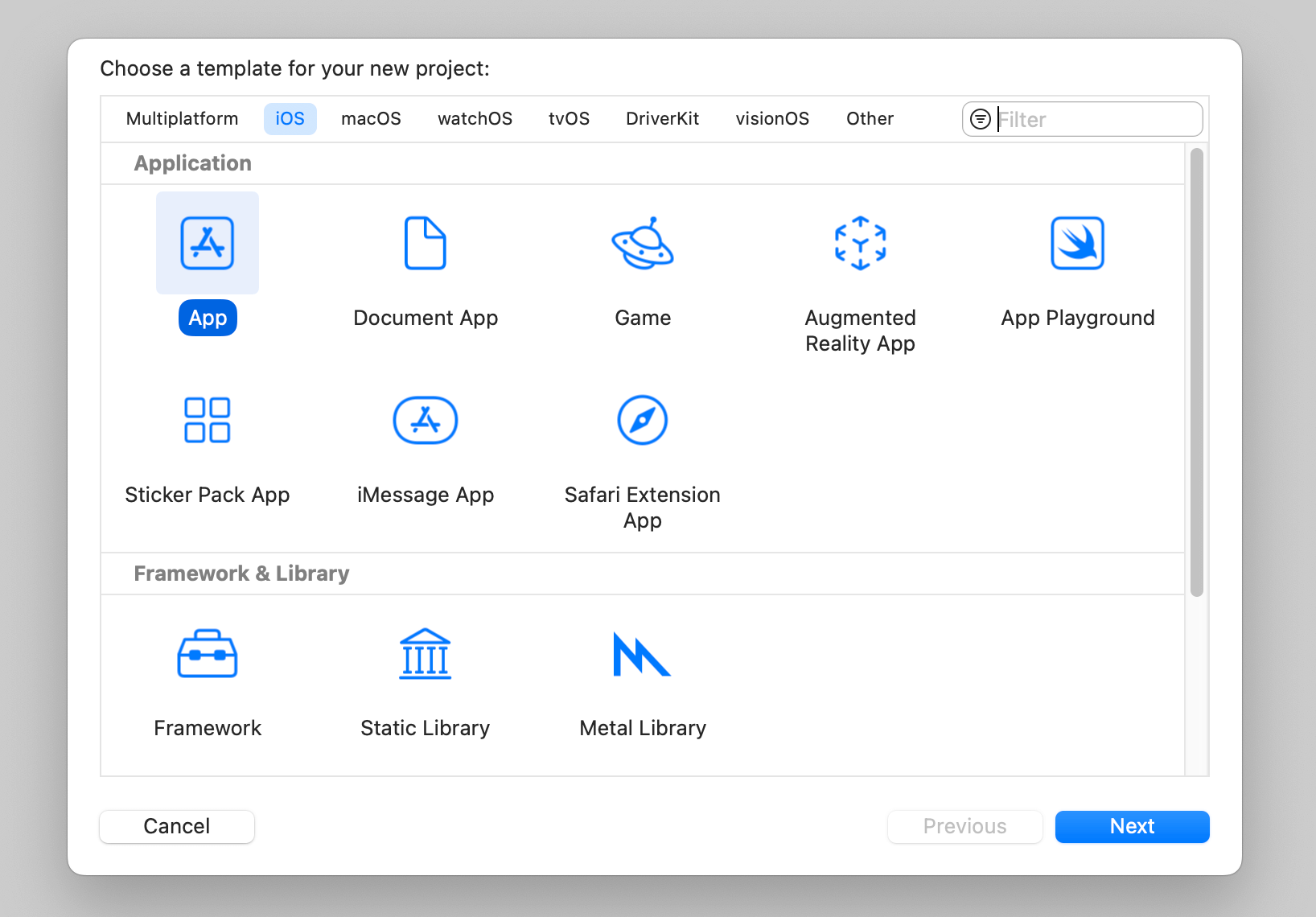Select the Sticker Pack App grid icon

tap(208, 420)
